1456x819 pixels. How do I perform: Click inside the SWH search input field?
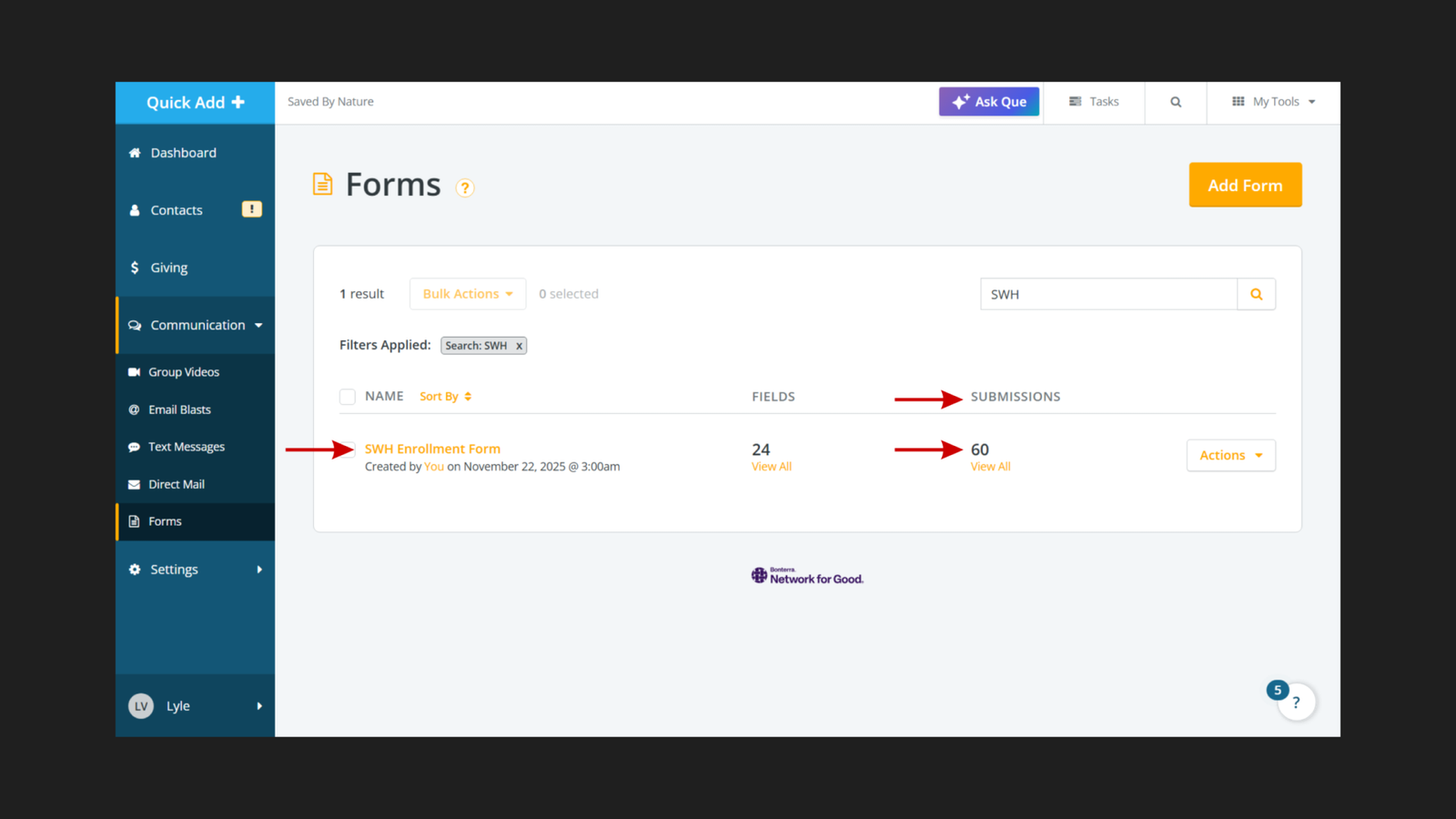pyautogui.click(x=1107, y=293)
